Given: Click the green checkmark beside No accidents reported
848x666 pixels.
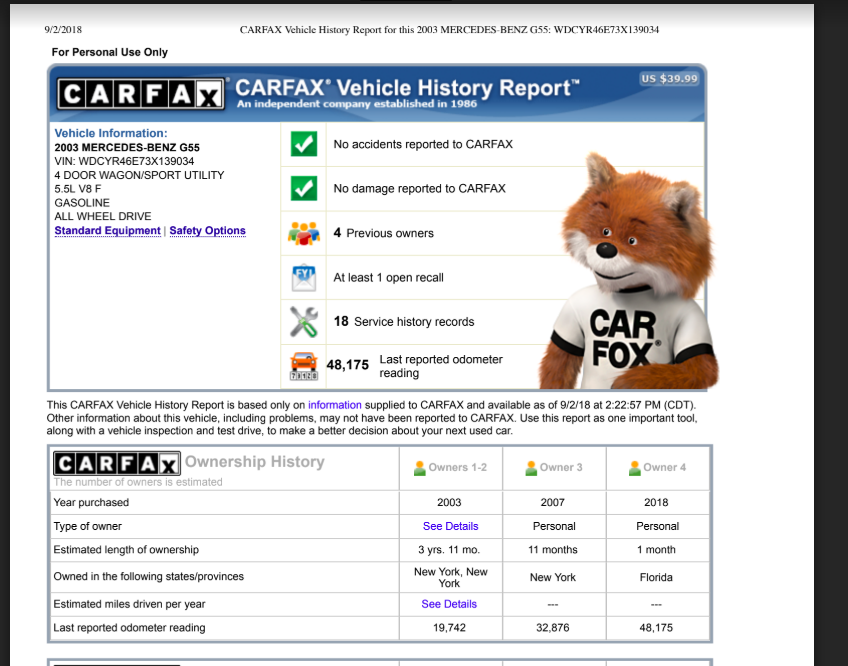Looking at the screenshot, I should 304,144.
